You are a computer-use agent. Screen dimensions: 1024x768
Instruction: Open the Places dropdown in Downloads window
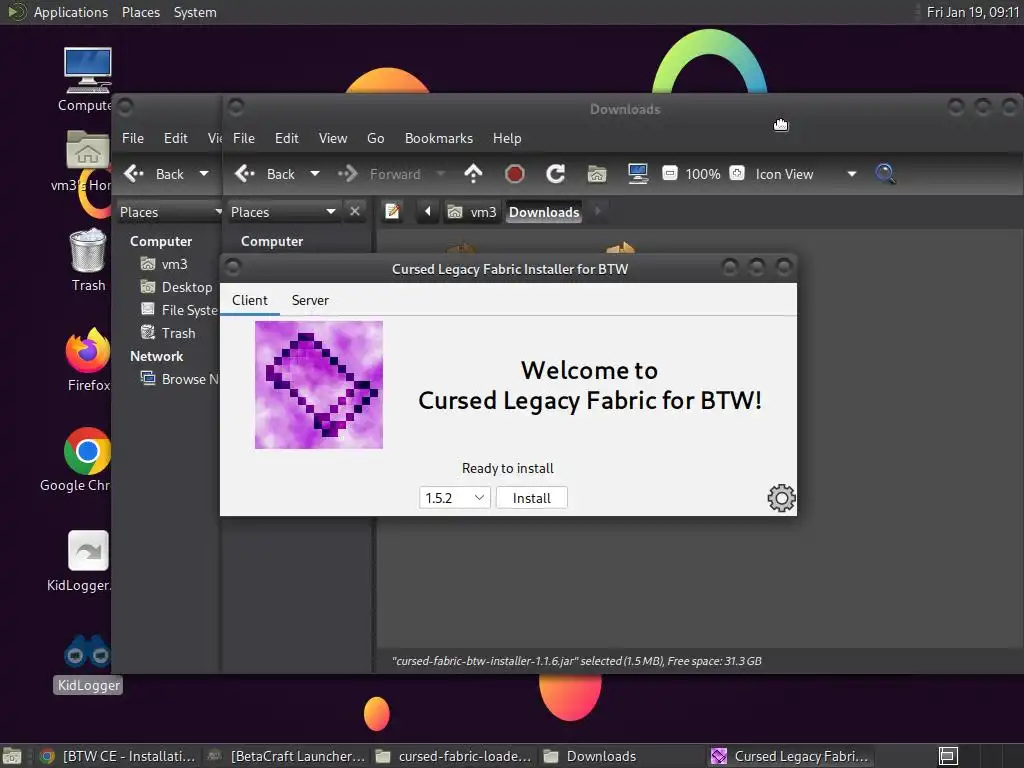[x=283, y=212]
